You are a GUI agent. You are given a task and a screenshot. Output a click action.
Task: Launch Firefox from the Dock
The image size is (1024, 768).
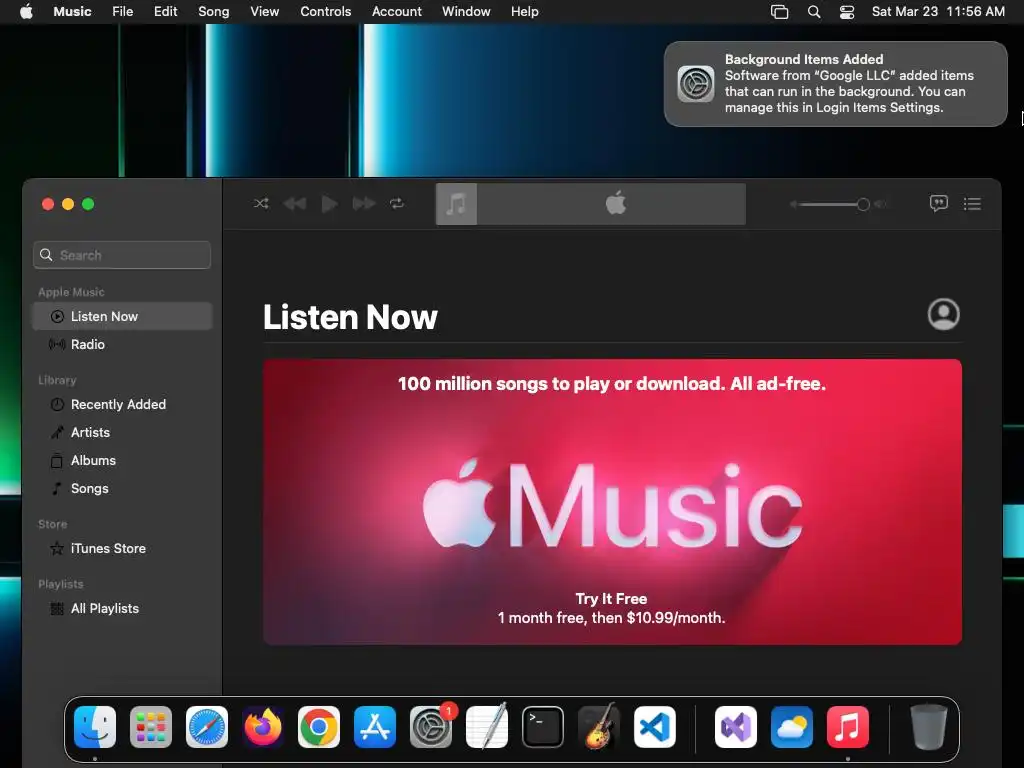pos(263,727)
